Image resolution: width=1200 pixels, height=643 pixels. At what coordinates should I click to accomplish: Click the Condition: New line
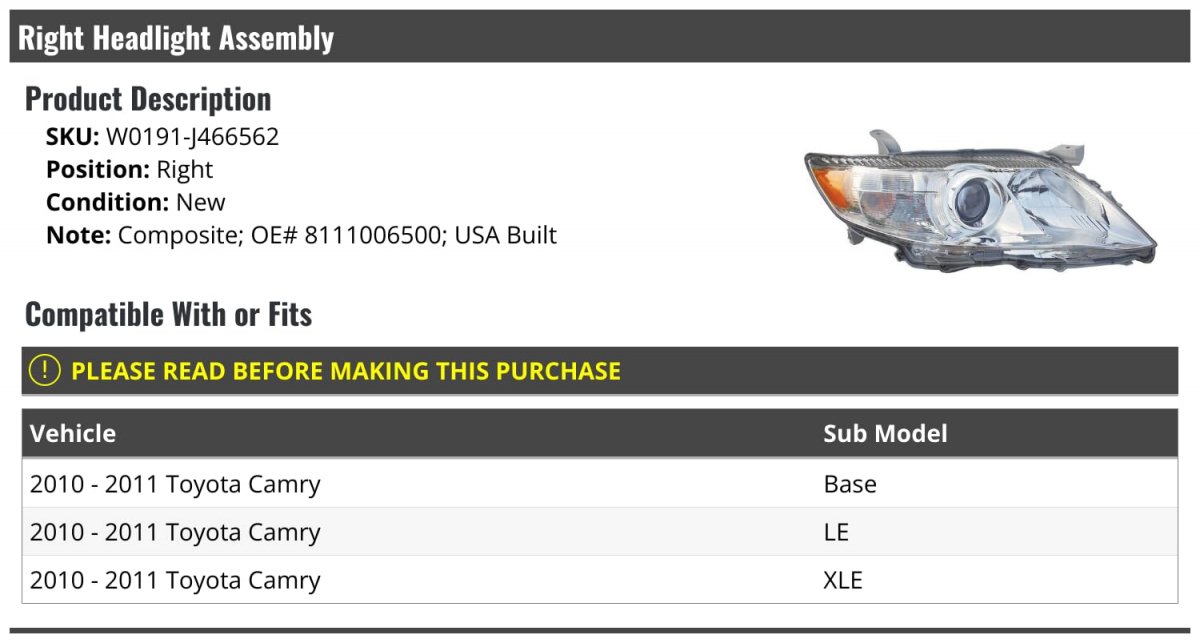point(136,202)
